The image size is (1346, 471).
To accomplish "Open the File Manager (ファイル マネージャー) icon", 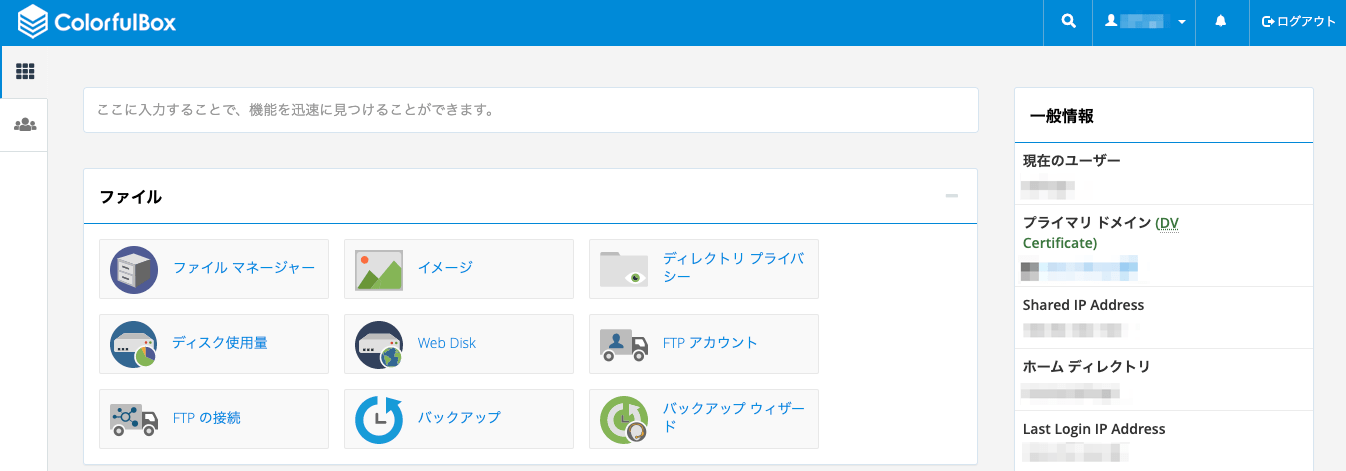I will [x=134, y=269].
